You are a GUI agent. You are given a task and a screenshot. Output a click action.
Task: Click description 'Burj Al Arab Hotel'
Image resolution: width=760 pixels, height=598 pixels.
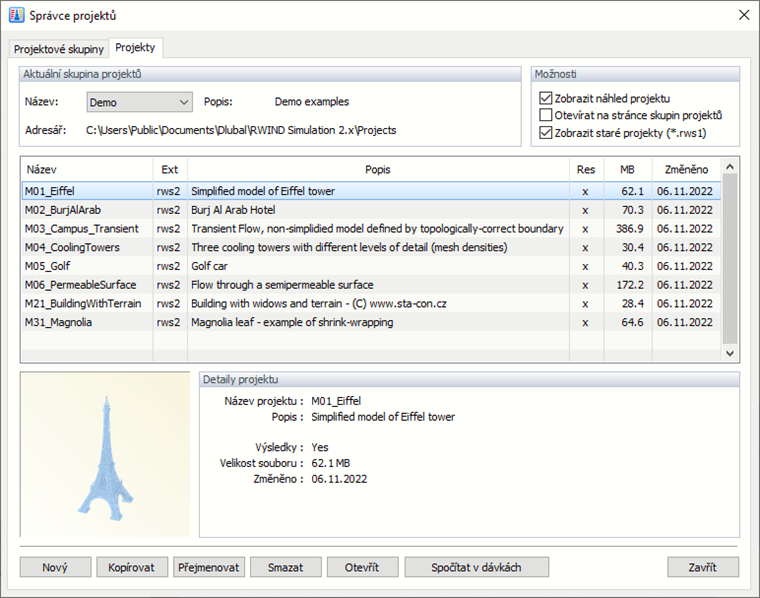click(x=233, y=210)
